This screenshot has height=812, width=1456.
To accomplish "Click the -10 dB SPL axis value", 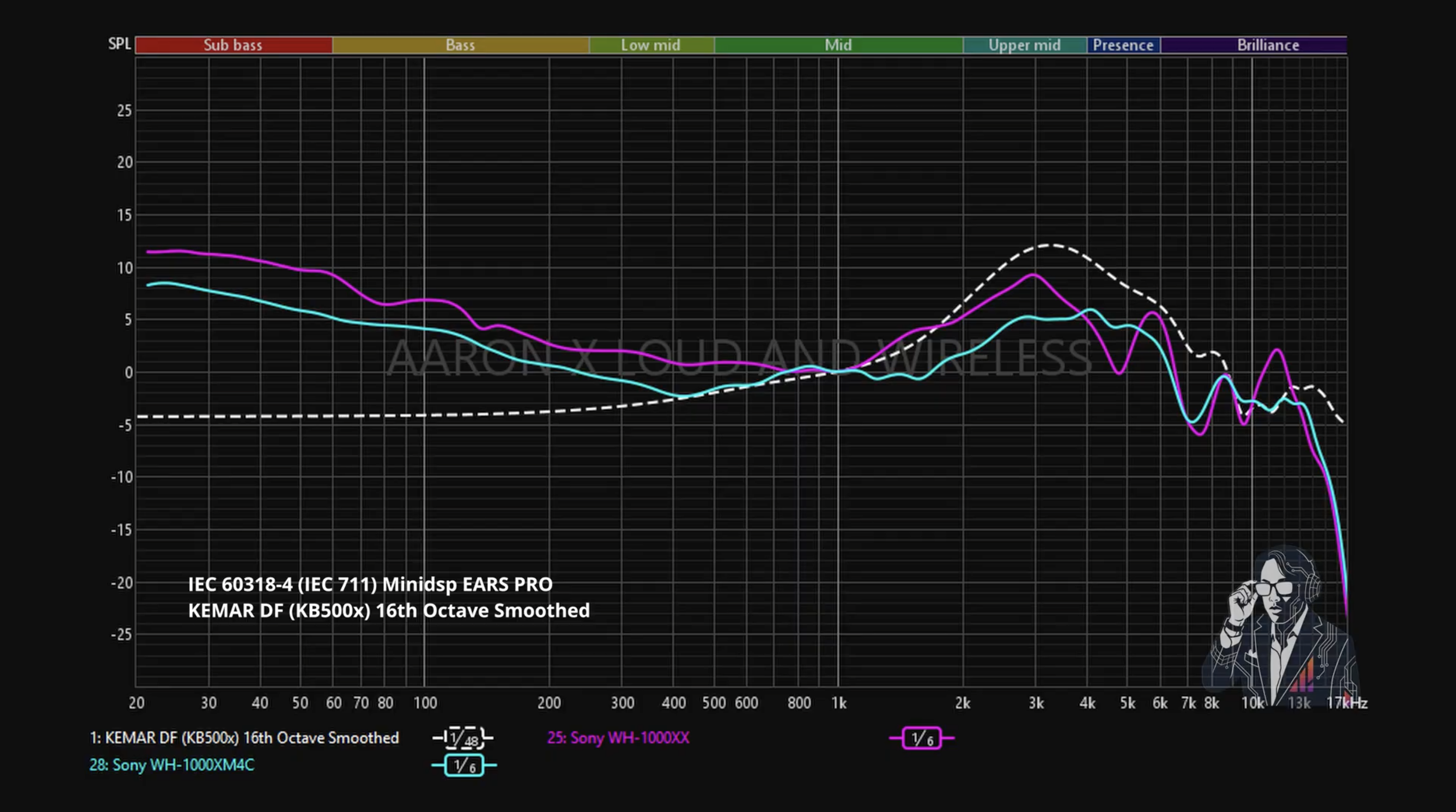I will tap(122, 477).
